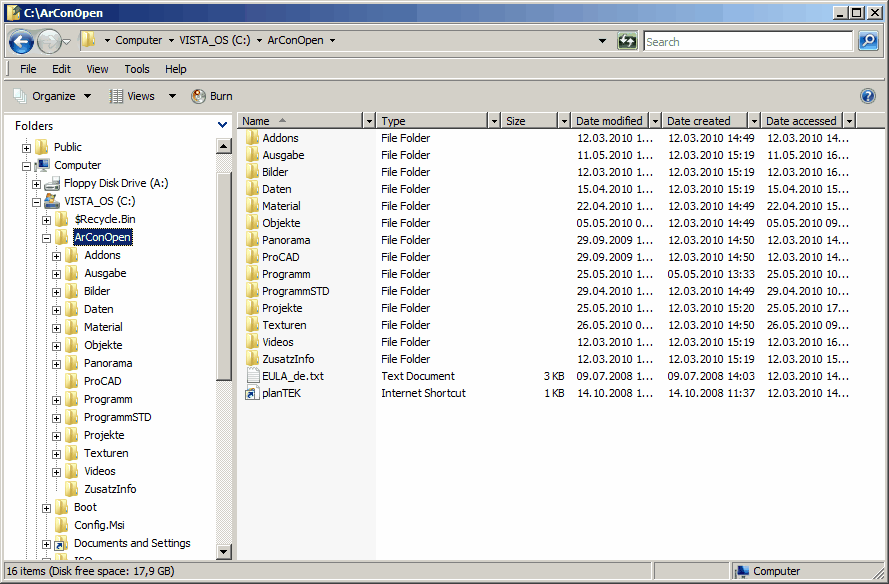Expand the Addons tree node
The height and width of the screenshot is (584, 889).
tap(56, 256)
